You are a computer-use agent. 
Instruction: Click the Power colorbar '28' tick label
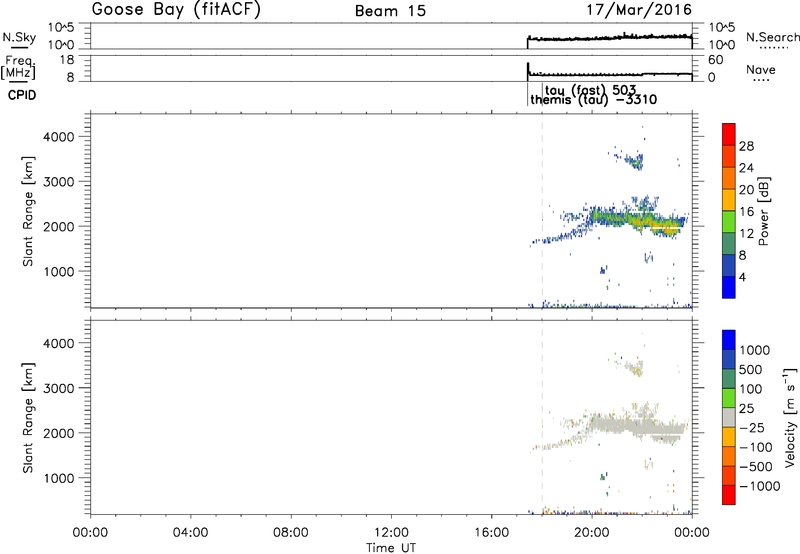point(746,146)
